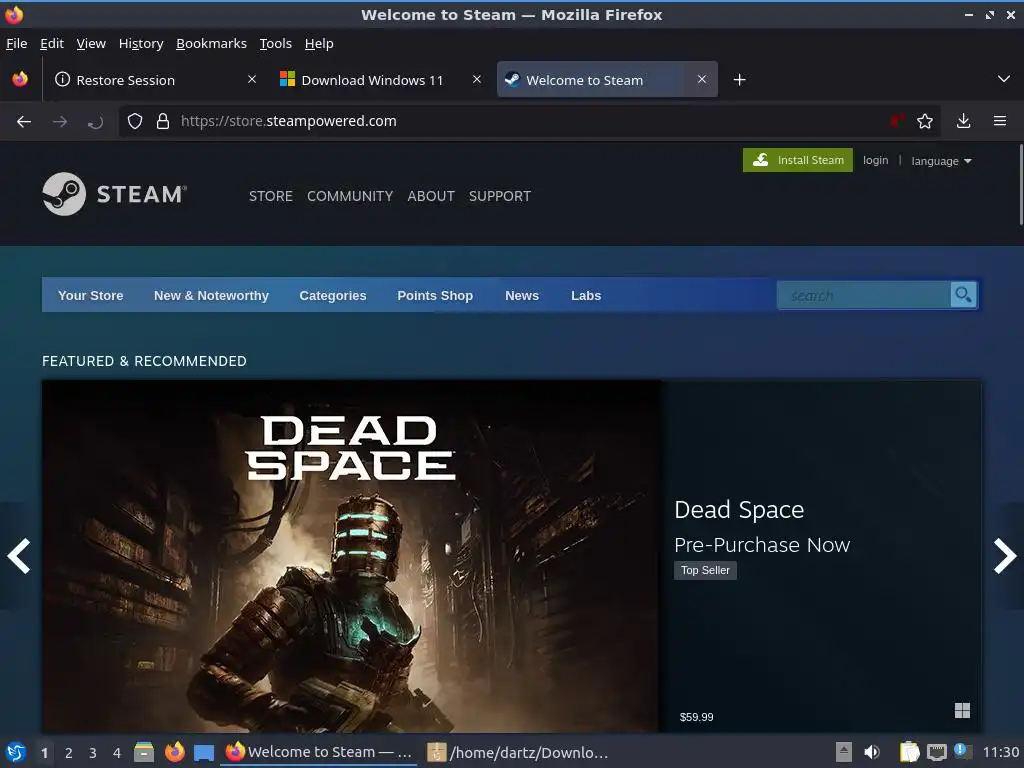
Task: Switch to the Restore Session tab
Action: pyautogui.click(x=153, y=80)
